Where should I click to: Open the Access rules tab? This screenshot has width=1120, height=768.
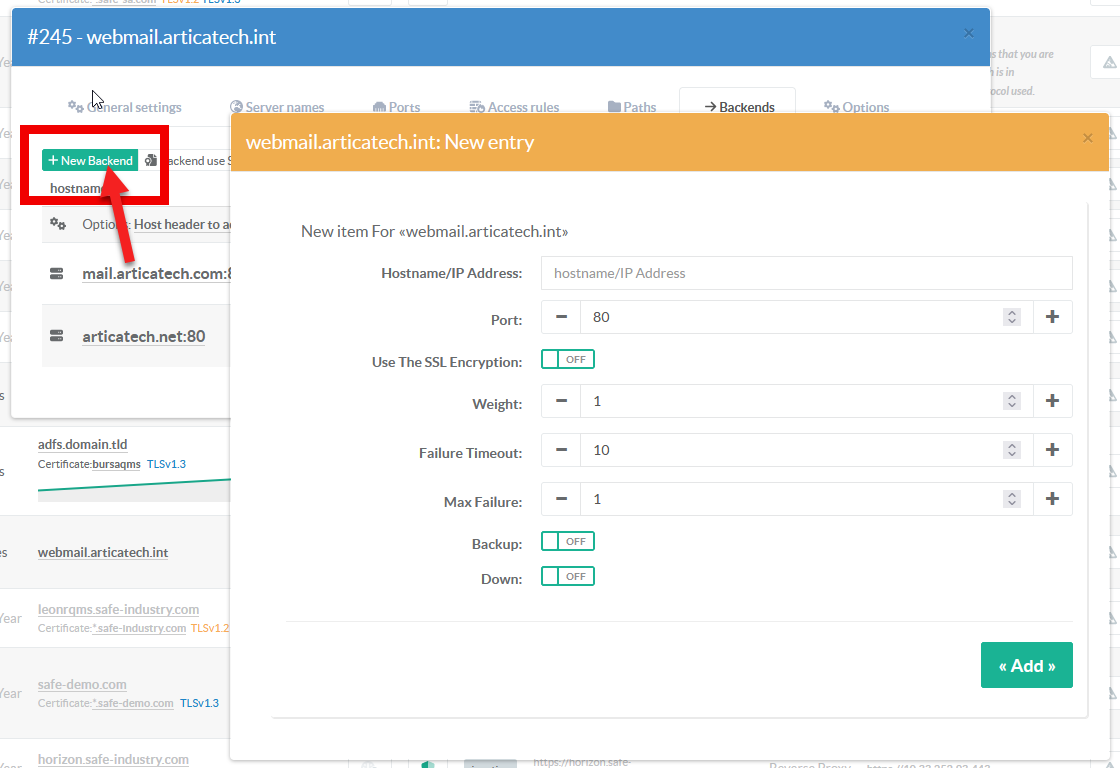tap(514, 107)
